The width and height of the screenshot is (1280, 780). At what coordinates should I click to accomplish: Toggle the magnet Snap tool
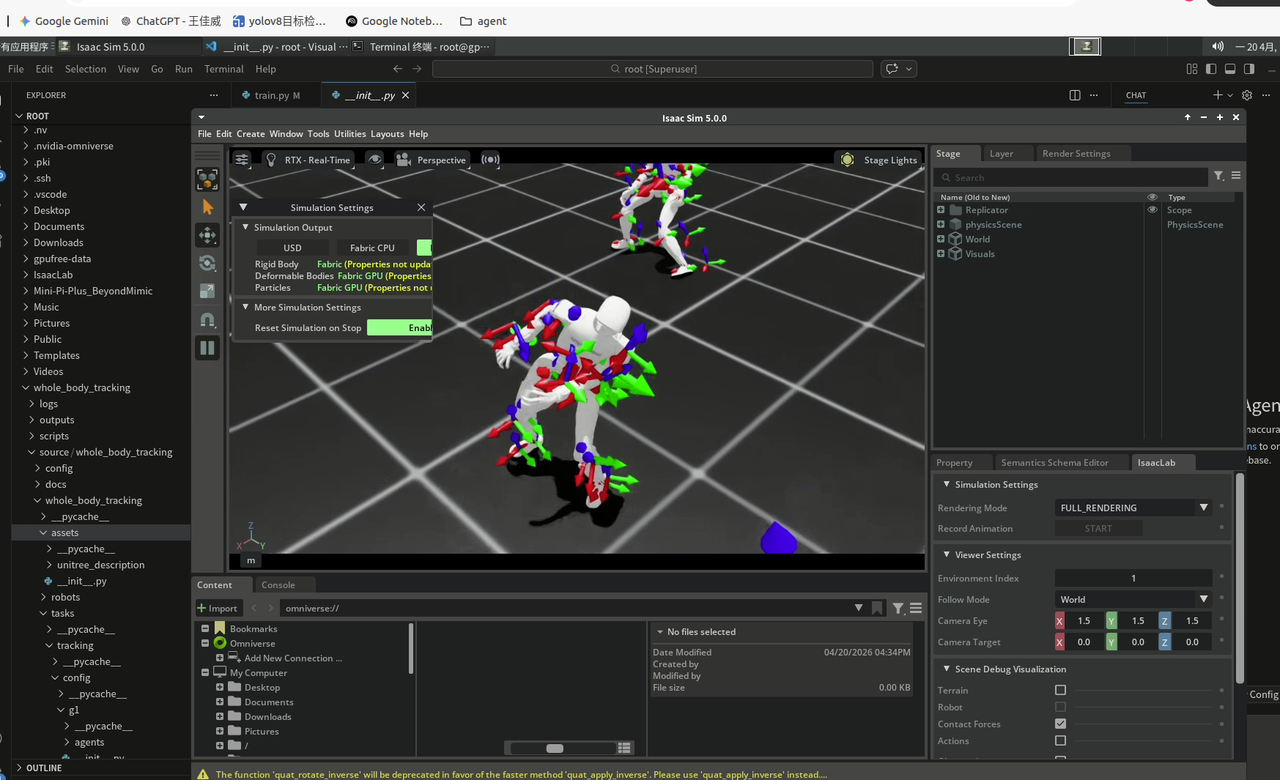(207, 320)
